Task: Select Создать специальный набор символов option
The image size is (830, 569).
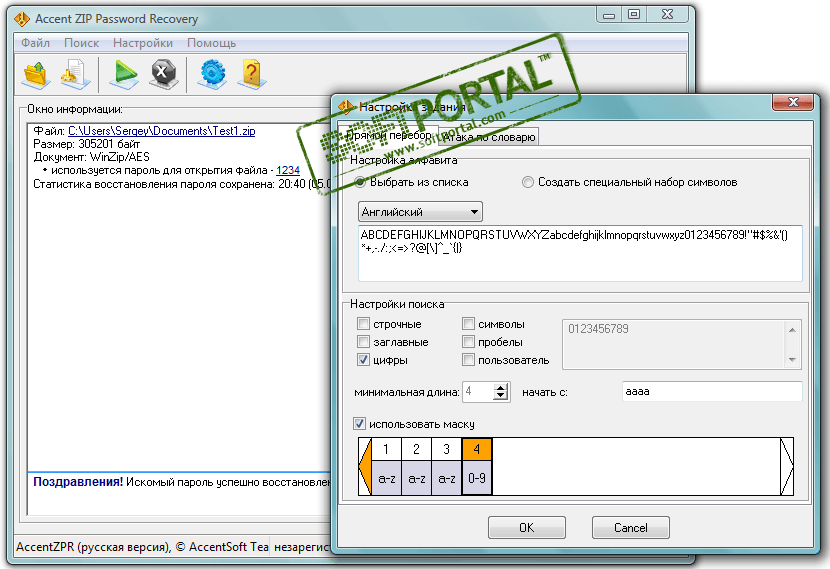Action: [x=527, y=183]
